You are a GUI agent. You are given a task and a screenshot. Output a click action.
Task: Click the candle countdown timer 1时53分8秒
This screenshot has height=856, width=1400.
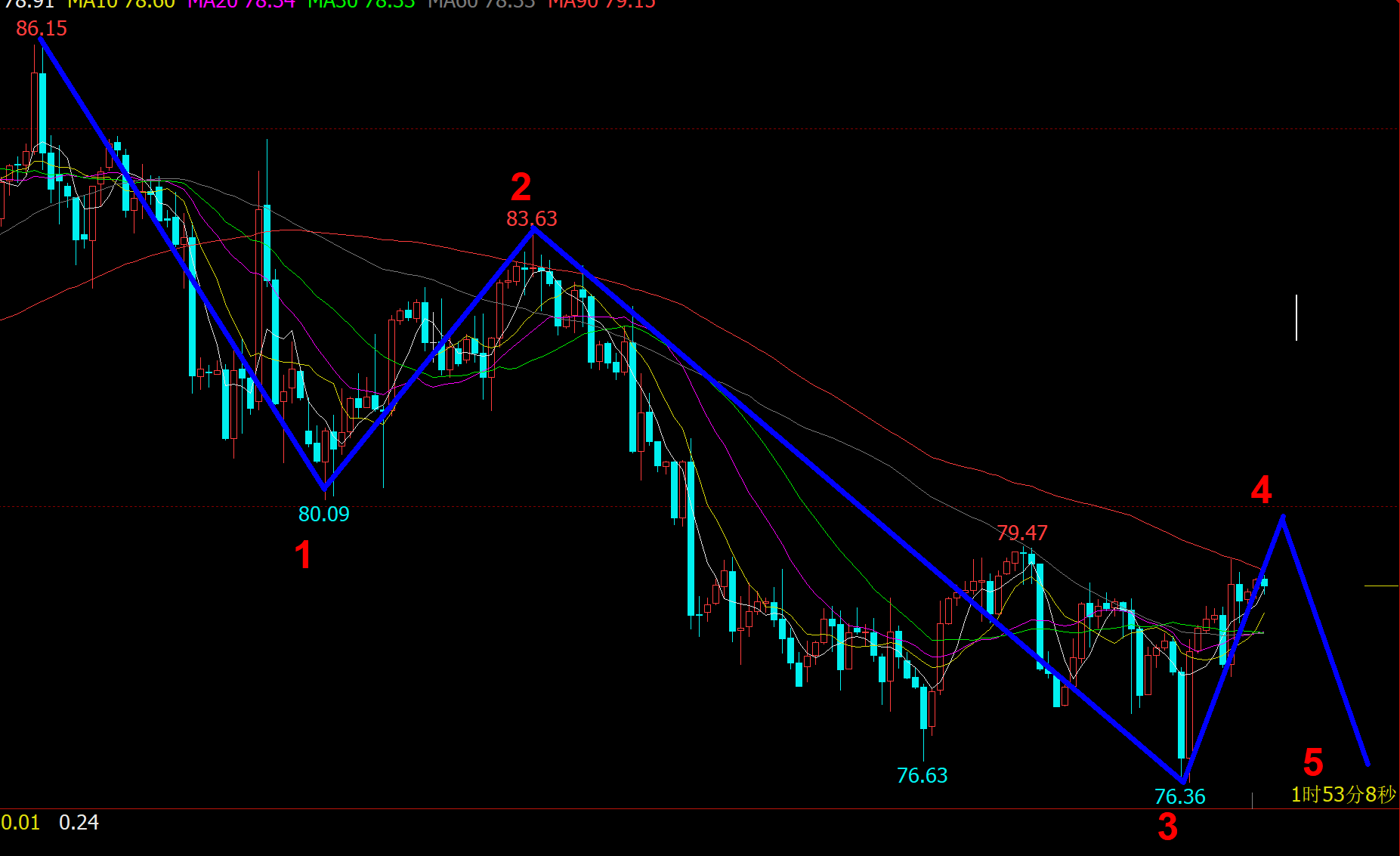[1343, 795]
